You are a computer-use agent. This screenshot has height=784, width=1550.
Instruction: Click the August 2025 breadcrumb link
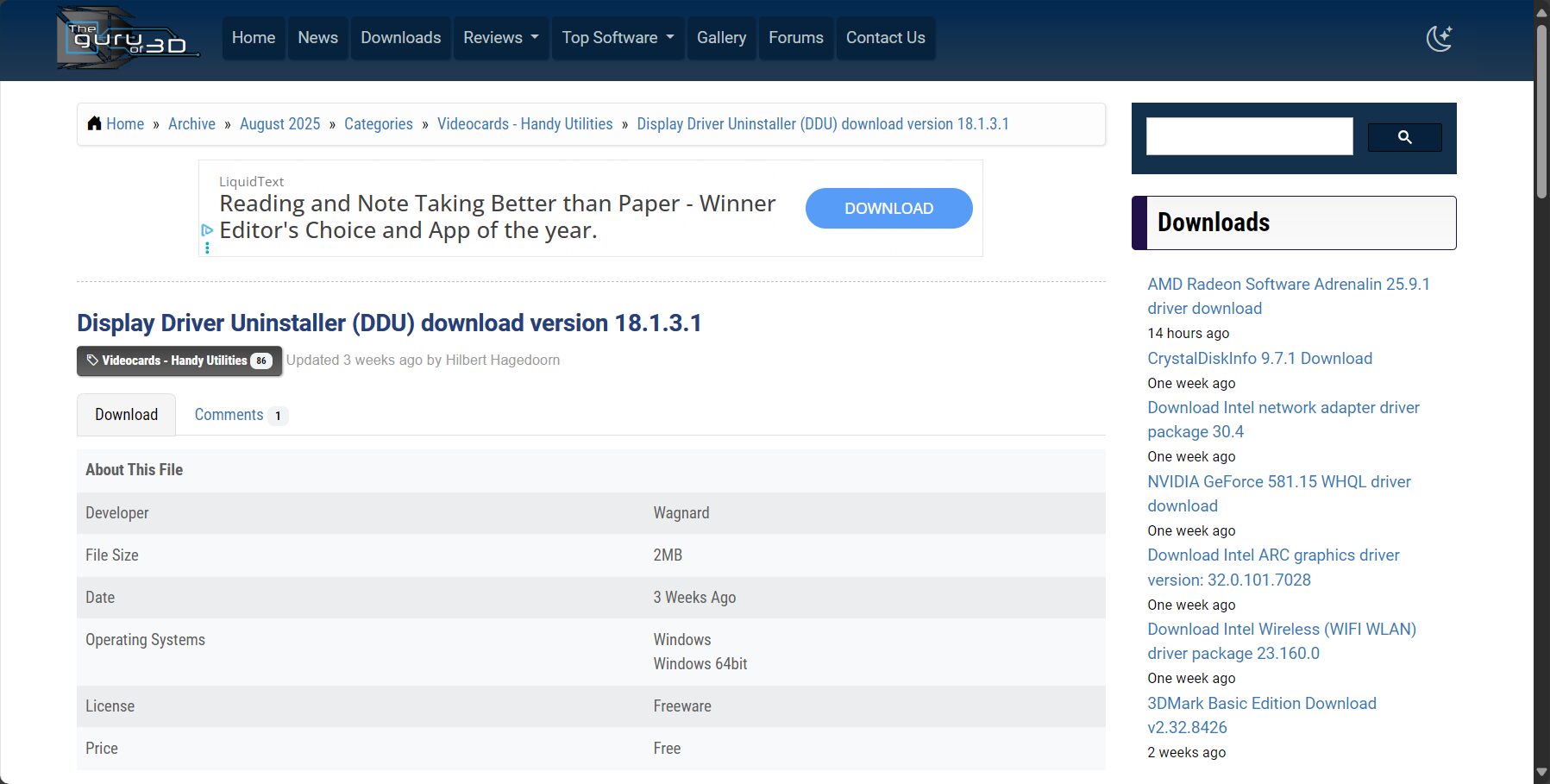[x=279, y=123]
